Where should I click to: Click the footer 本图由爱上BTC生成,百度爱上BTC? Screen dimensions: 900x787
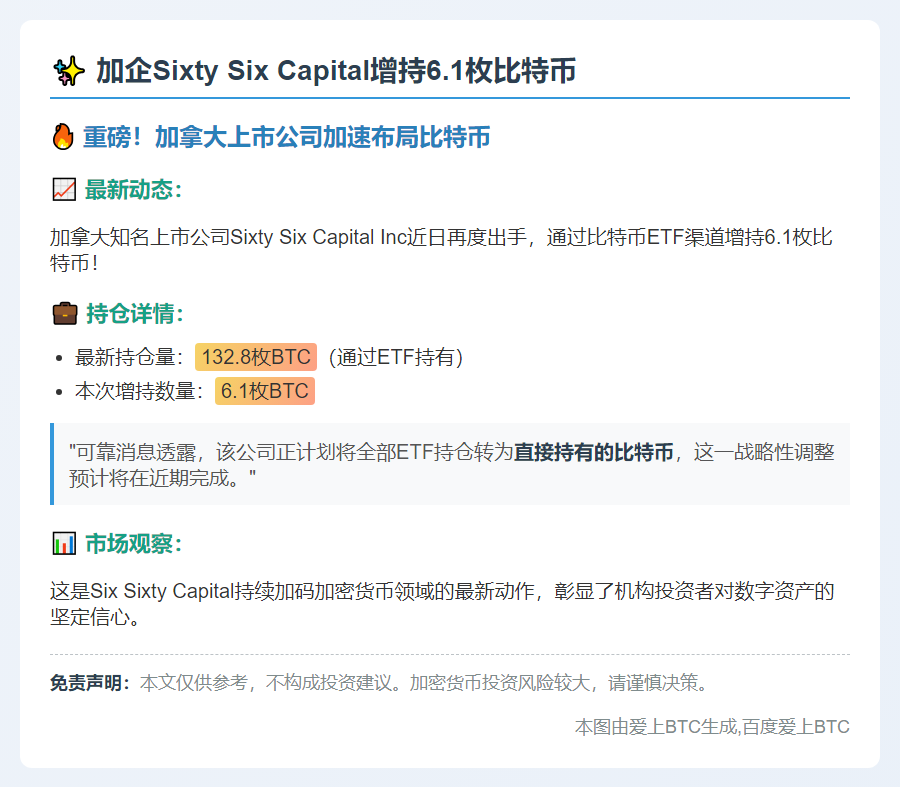pyautogui.click(x=712, y=727)
